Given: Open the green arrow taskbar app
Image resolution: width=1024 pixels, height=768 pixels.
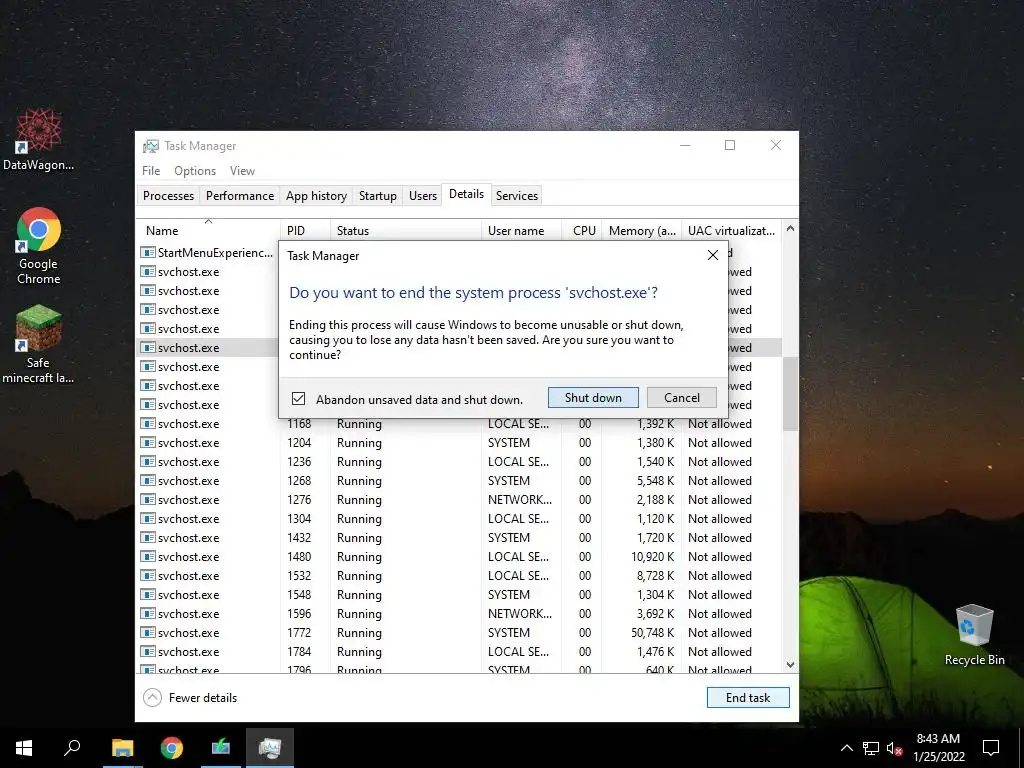Looking at the screenshot, I should click(x=221, y=748).
